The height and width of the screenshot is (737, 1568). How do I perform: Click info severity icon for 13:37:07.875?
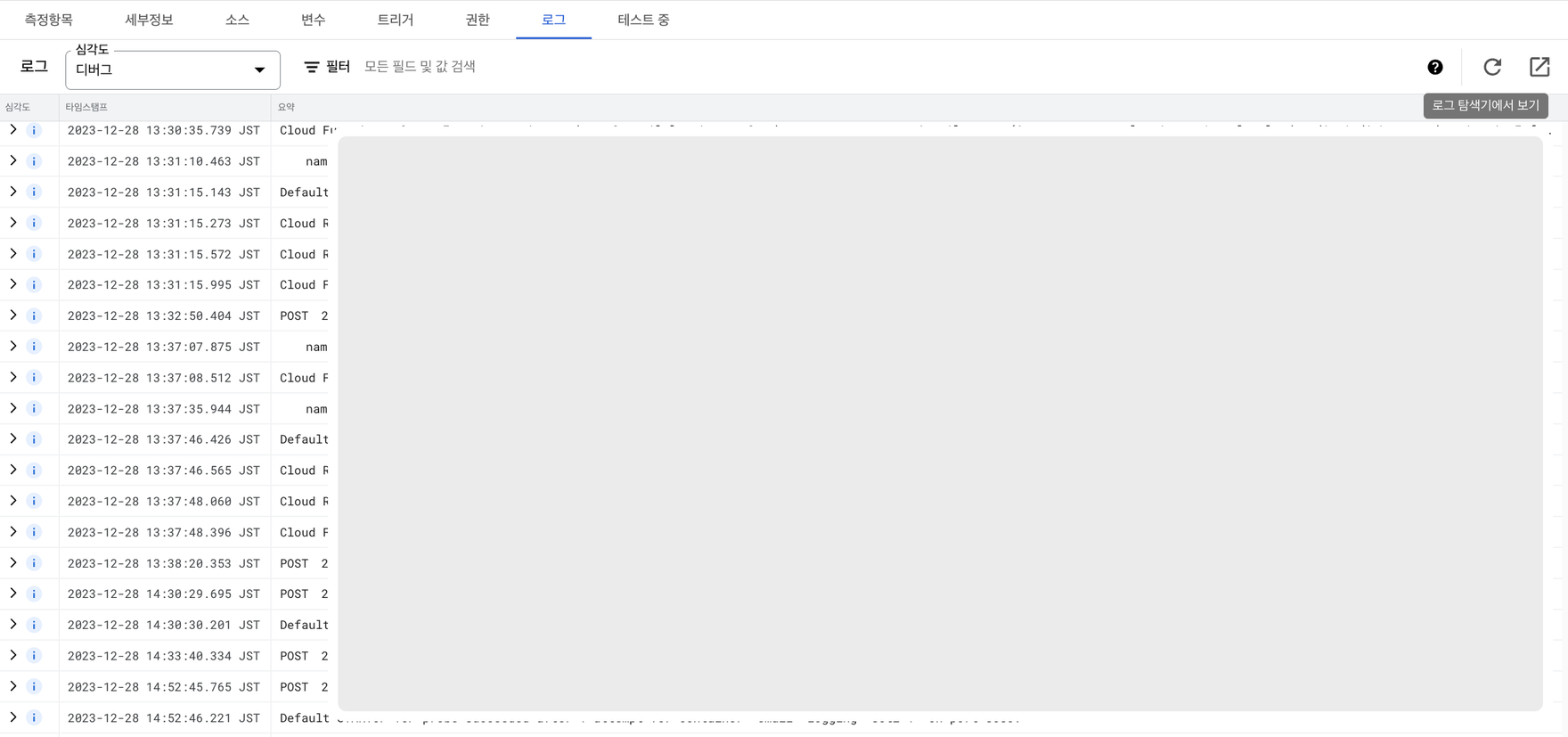(x=34, y=347)
